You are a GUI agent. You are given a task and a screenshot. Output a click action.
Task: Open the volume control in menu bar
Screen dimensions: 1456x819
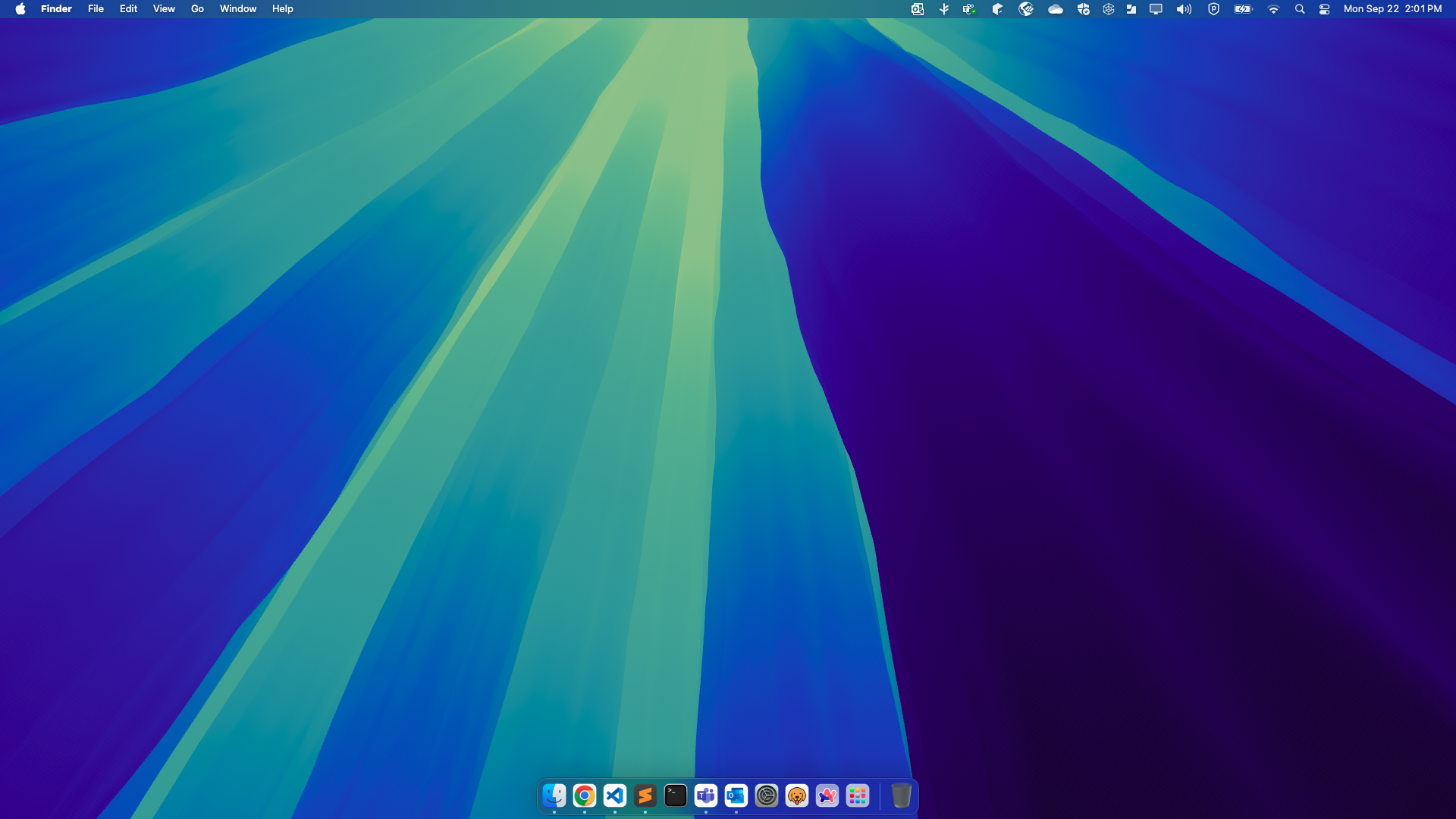(x=1184, y=9)
